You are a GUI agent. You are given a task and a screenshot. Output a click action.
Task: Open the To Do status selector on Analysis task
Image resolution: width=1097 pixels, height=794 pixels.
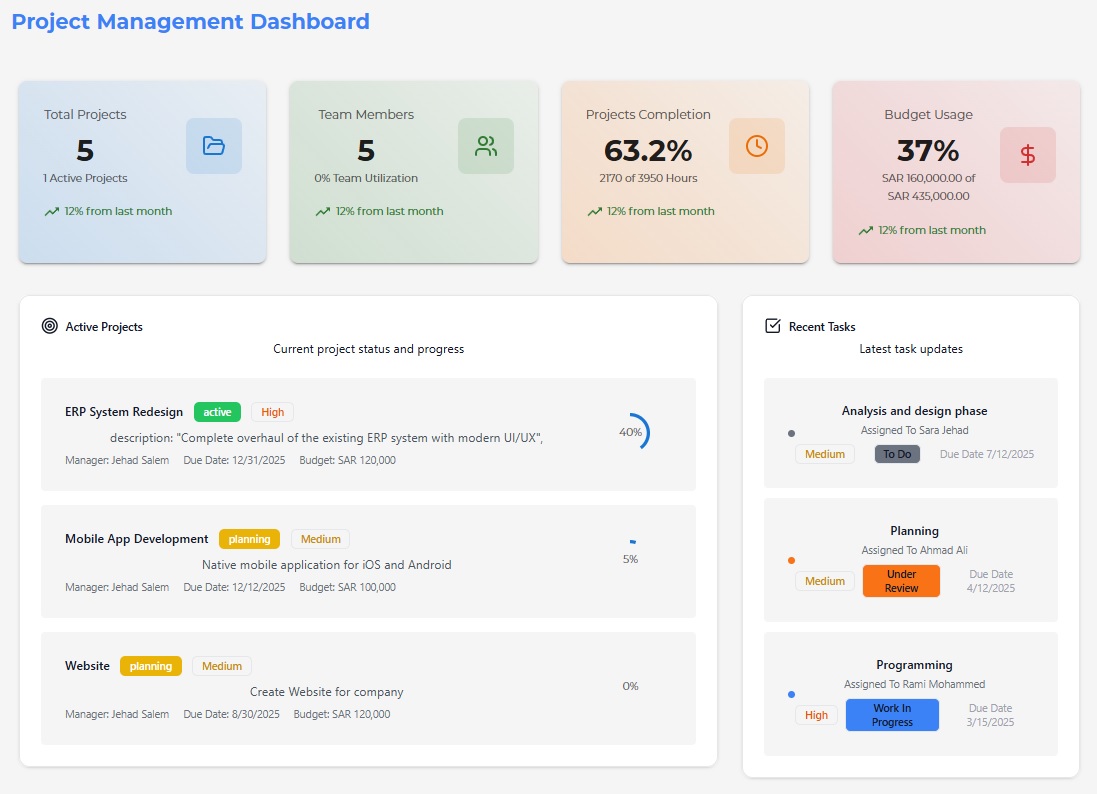pyautogui.click(x=897, y=454)
